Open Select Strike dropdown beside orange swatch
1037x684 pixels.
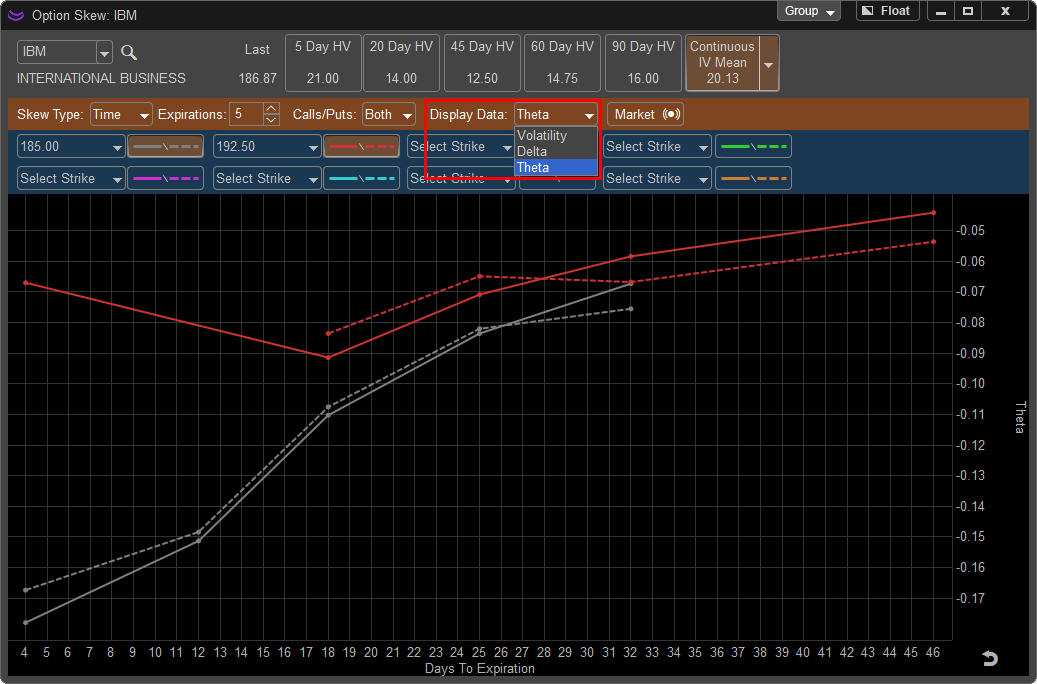[x=657, y=178]
